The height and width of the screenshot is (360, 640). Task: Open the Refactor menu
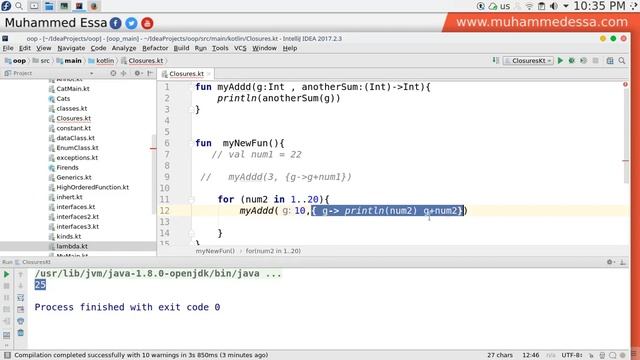[155, 48]
